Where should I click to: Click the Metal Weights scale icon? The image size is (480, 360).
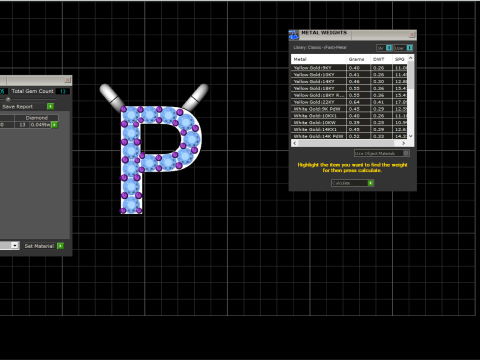pyautogui.click(x=293, y=35)
